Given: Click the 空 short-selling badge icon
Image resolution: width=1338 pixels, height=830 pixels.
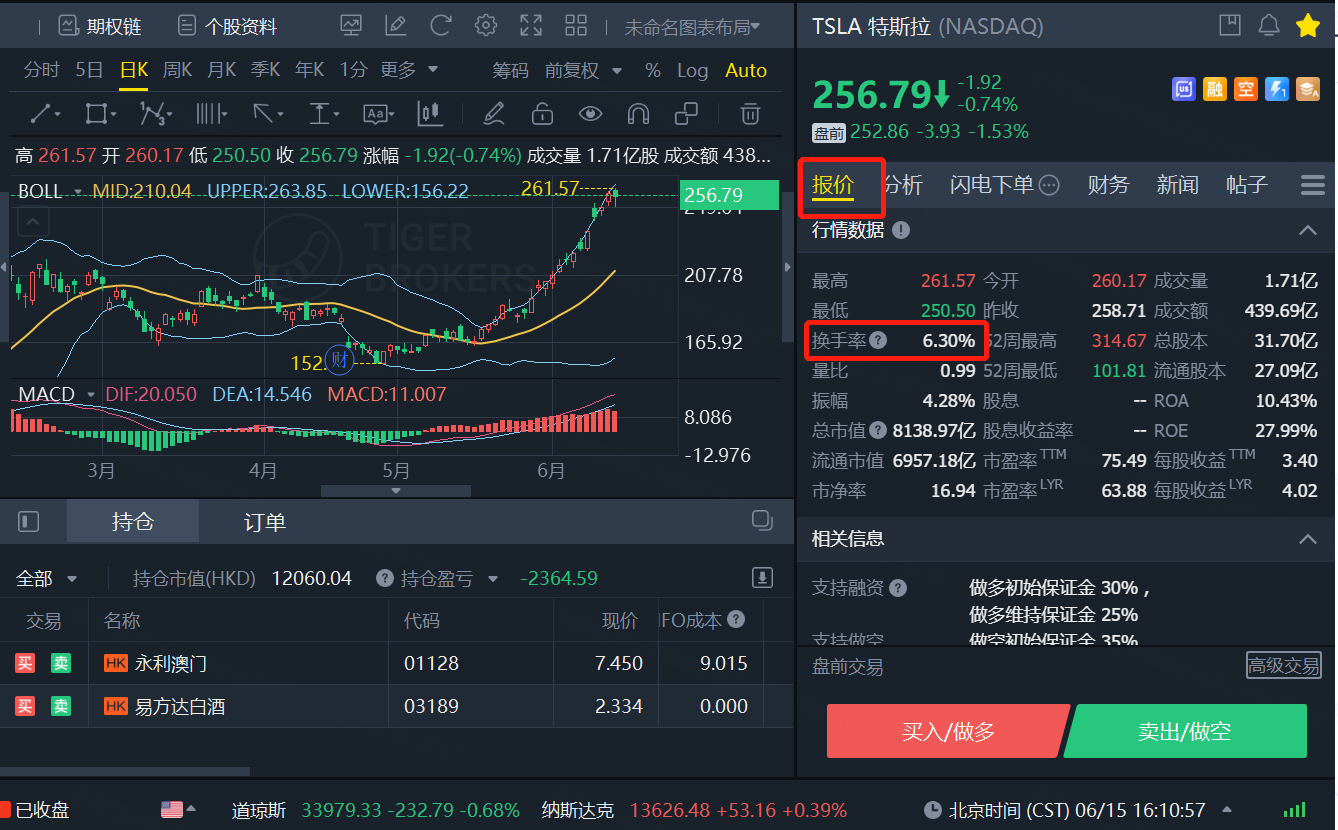Looking at the screenshot, I should [x=1246, y=90].
